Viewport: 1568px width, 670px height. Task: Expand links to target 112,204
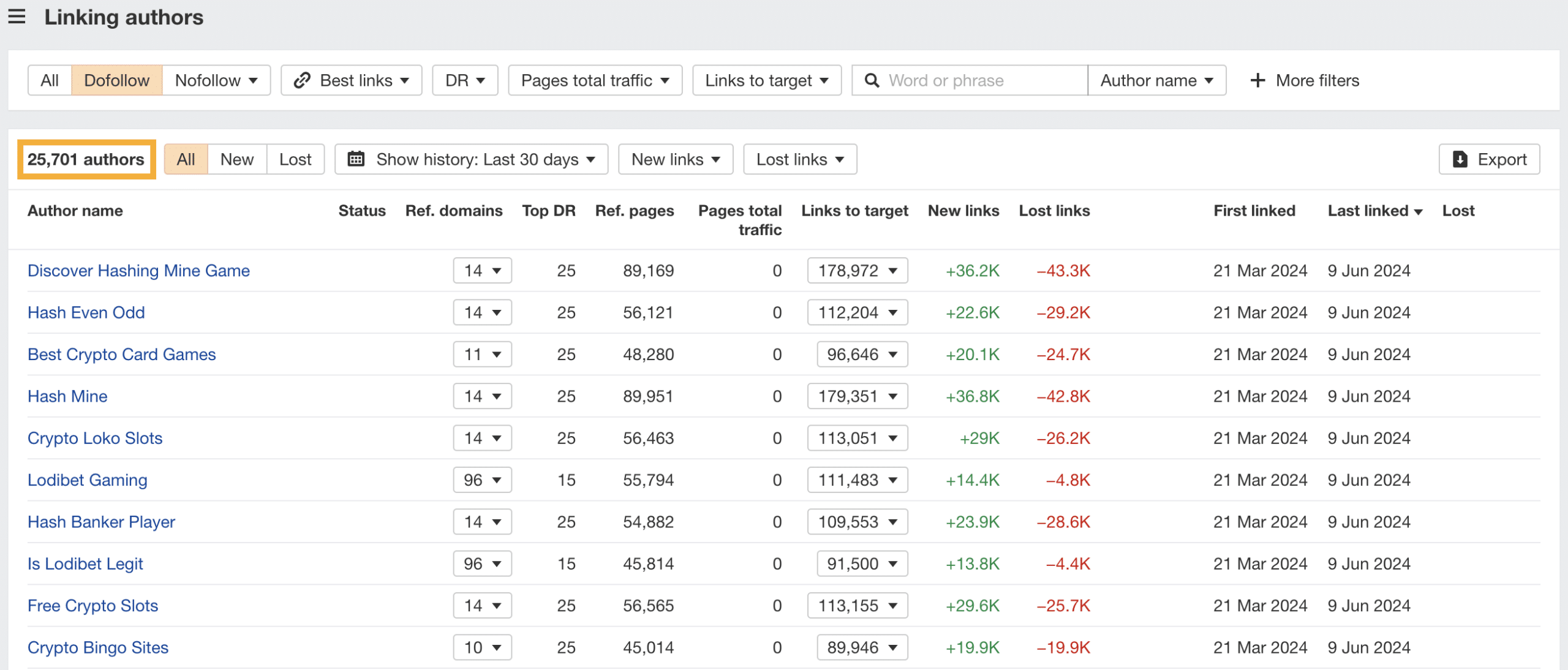coord(858,312)
